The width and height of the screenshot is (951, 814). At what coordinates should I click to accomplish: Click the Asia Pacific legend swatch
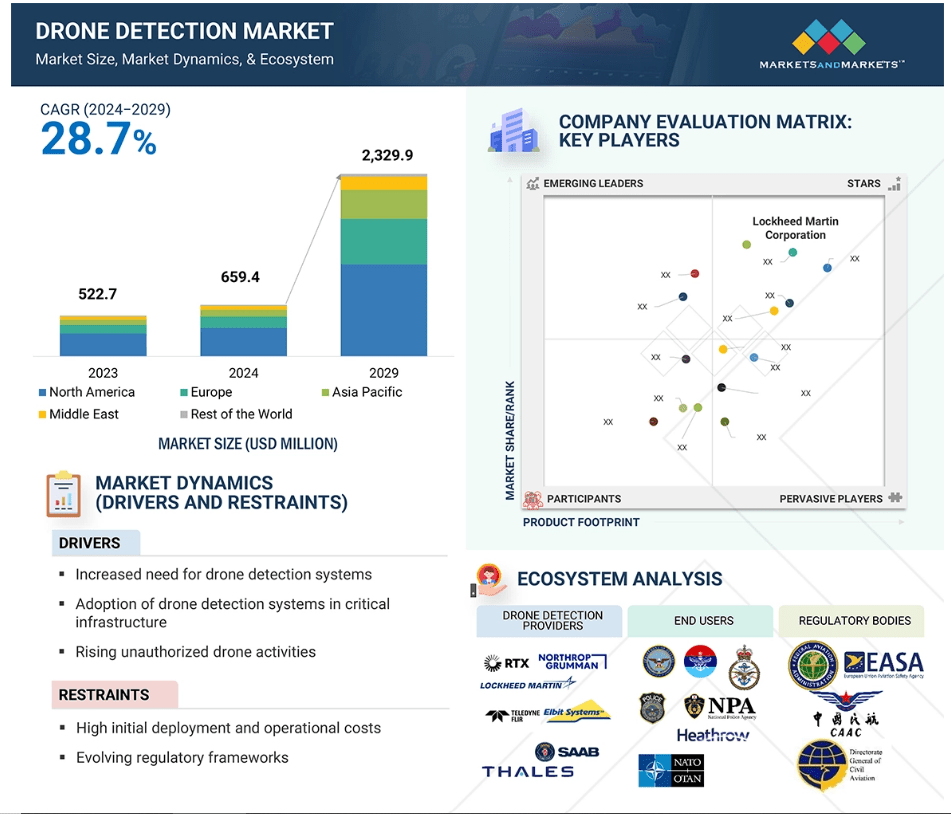pos(325,393)
